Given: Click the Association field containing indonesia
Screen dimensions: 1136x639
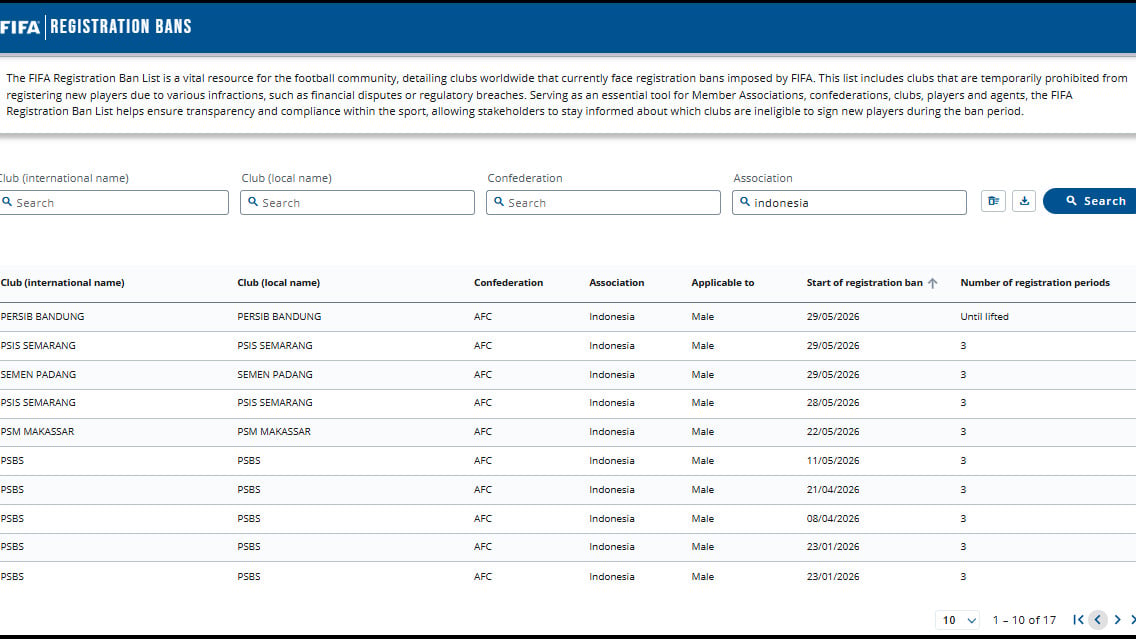Looking at the screenshot, I should (849, 202).
